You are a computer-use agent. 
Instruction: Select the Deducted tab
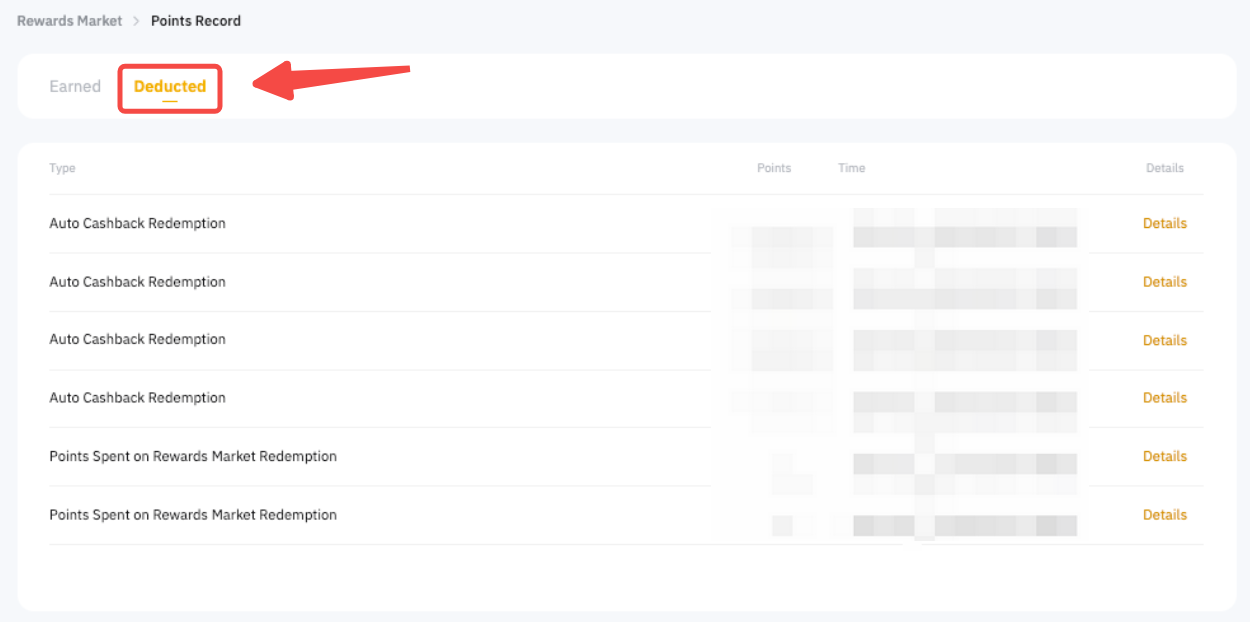[170, 87]
